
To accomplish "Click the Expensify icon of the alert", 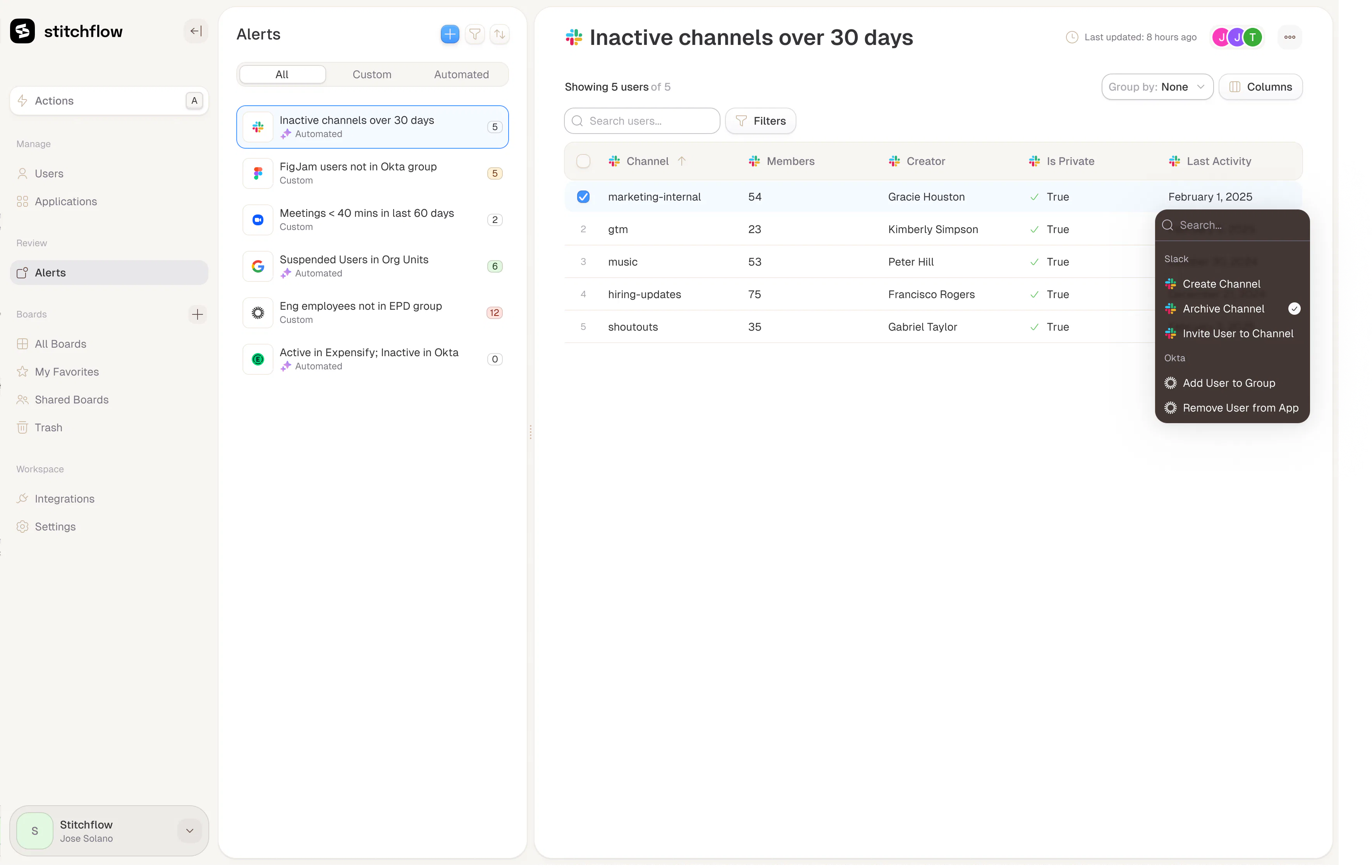I will (x=258, y=359).
